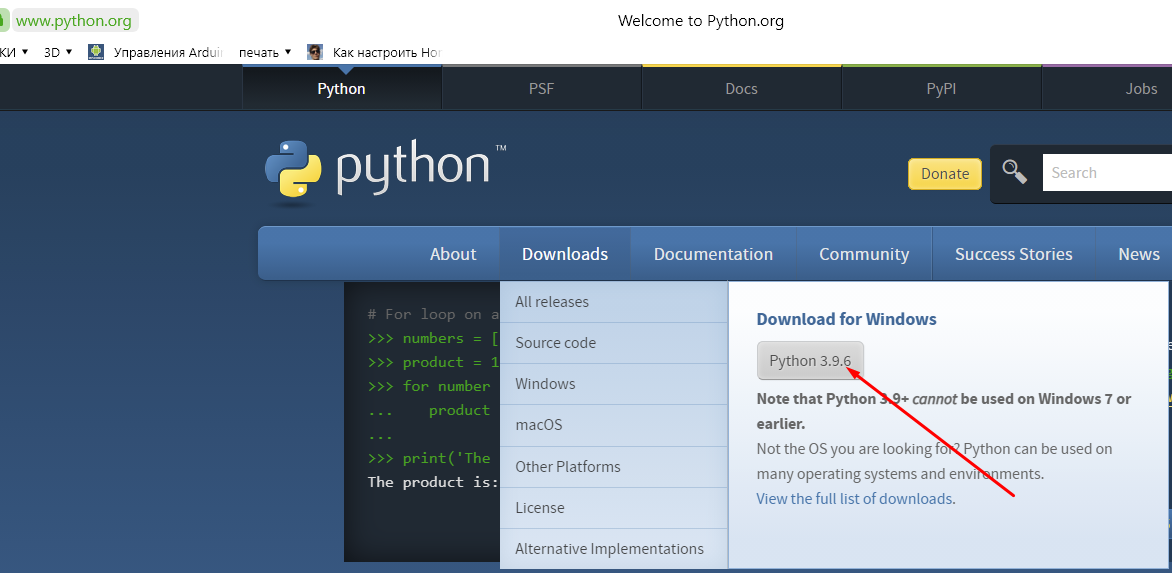Switch to the PyPI top tab

coord(942,88)
